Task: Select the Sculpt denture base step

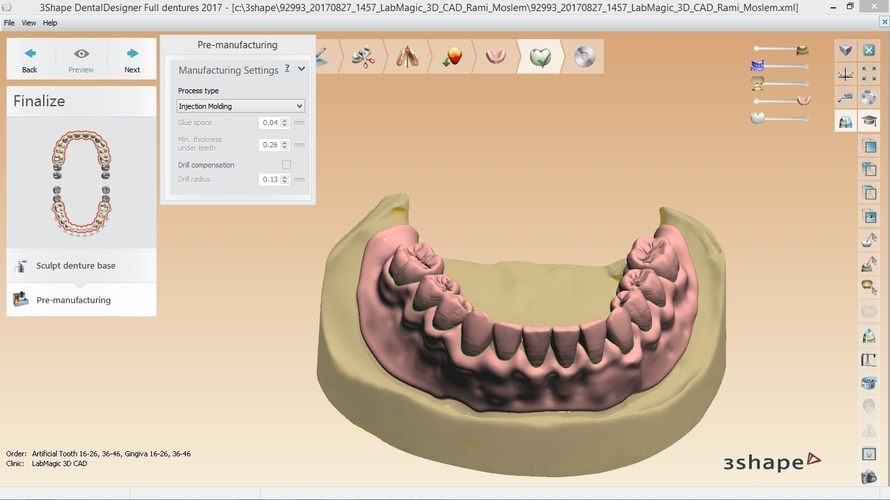Action: pyautogui.click(x=81, y=266)
